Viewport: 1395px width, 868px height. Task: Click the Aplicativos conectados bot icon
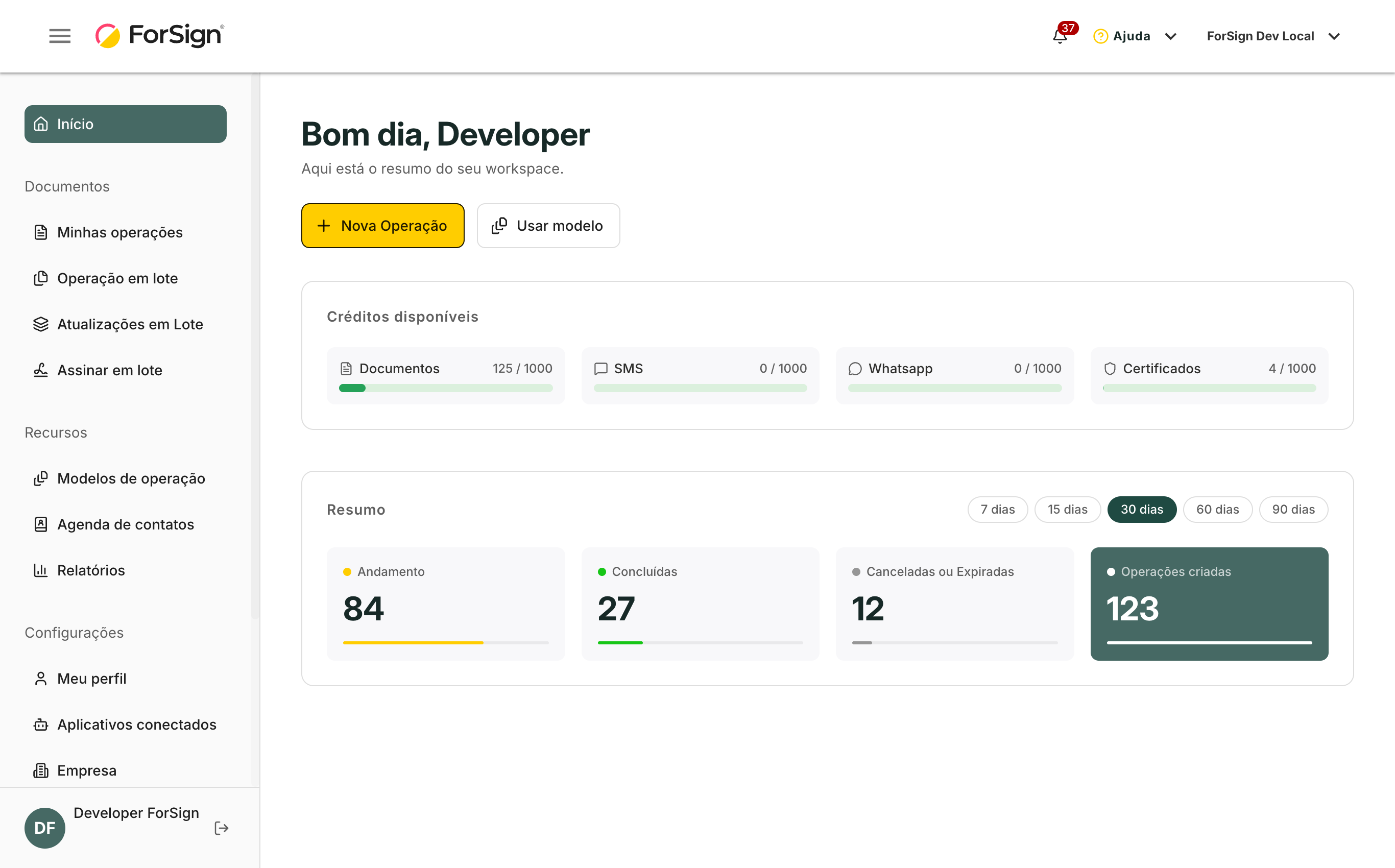[41, 725]
